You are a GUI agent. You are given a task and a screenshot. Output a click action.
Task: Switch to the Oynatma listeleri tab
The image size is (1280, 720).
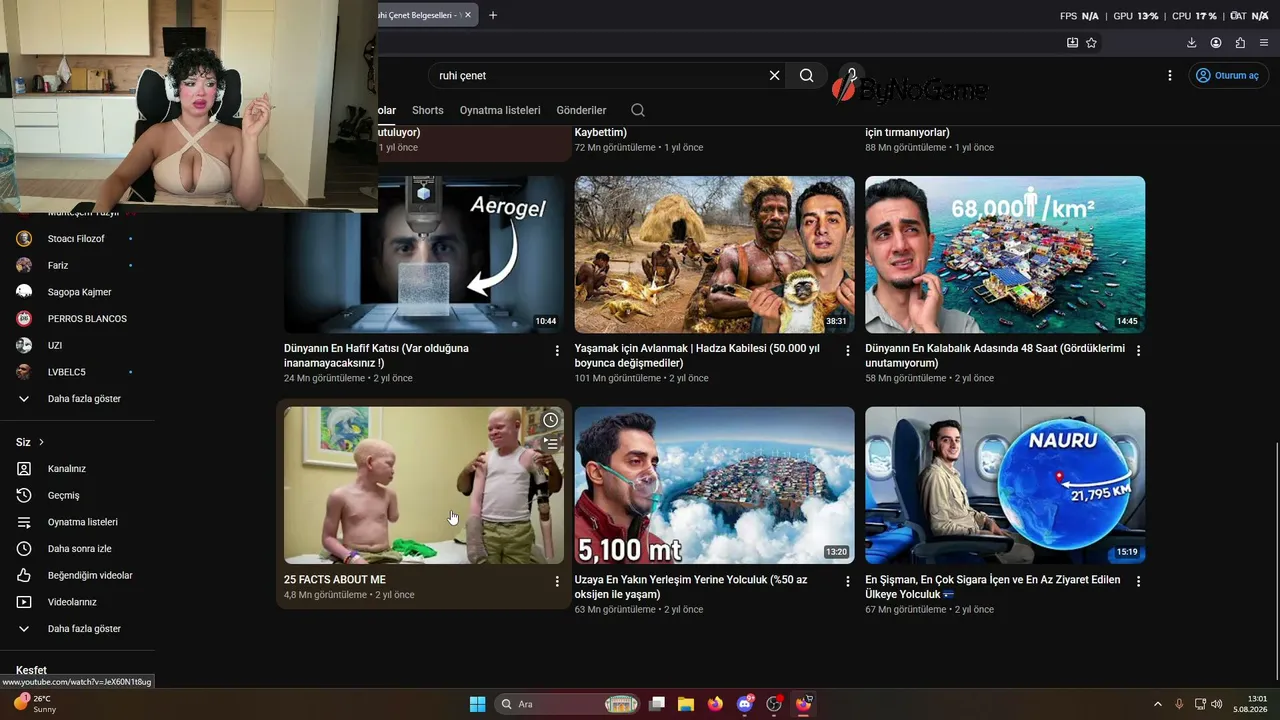tap(500, 110)
